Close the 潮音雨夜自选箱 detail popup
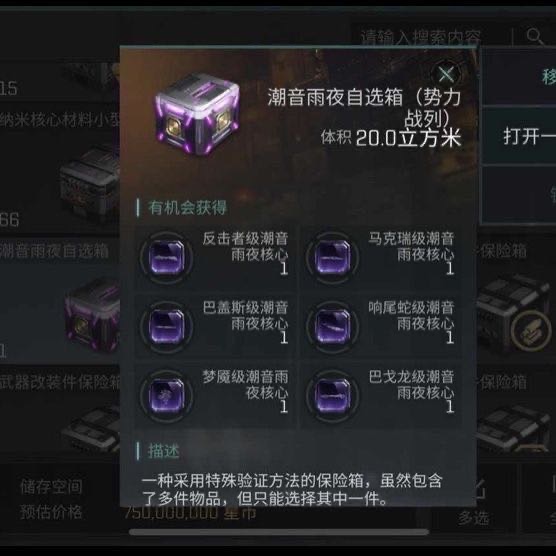Image resolution: width=556 pixels, height=556 pixels. (446, 74)
